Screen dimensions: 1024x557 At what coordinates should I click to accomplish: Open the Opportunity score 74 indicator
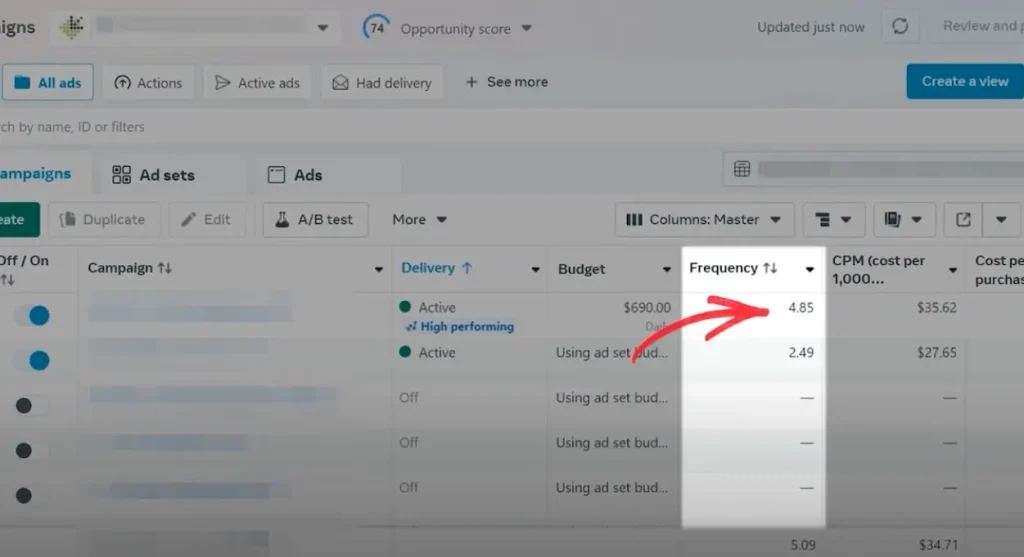coord(377,28)
